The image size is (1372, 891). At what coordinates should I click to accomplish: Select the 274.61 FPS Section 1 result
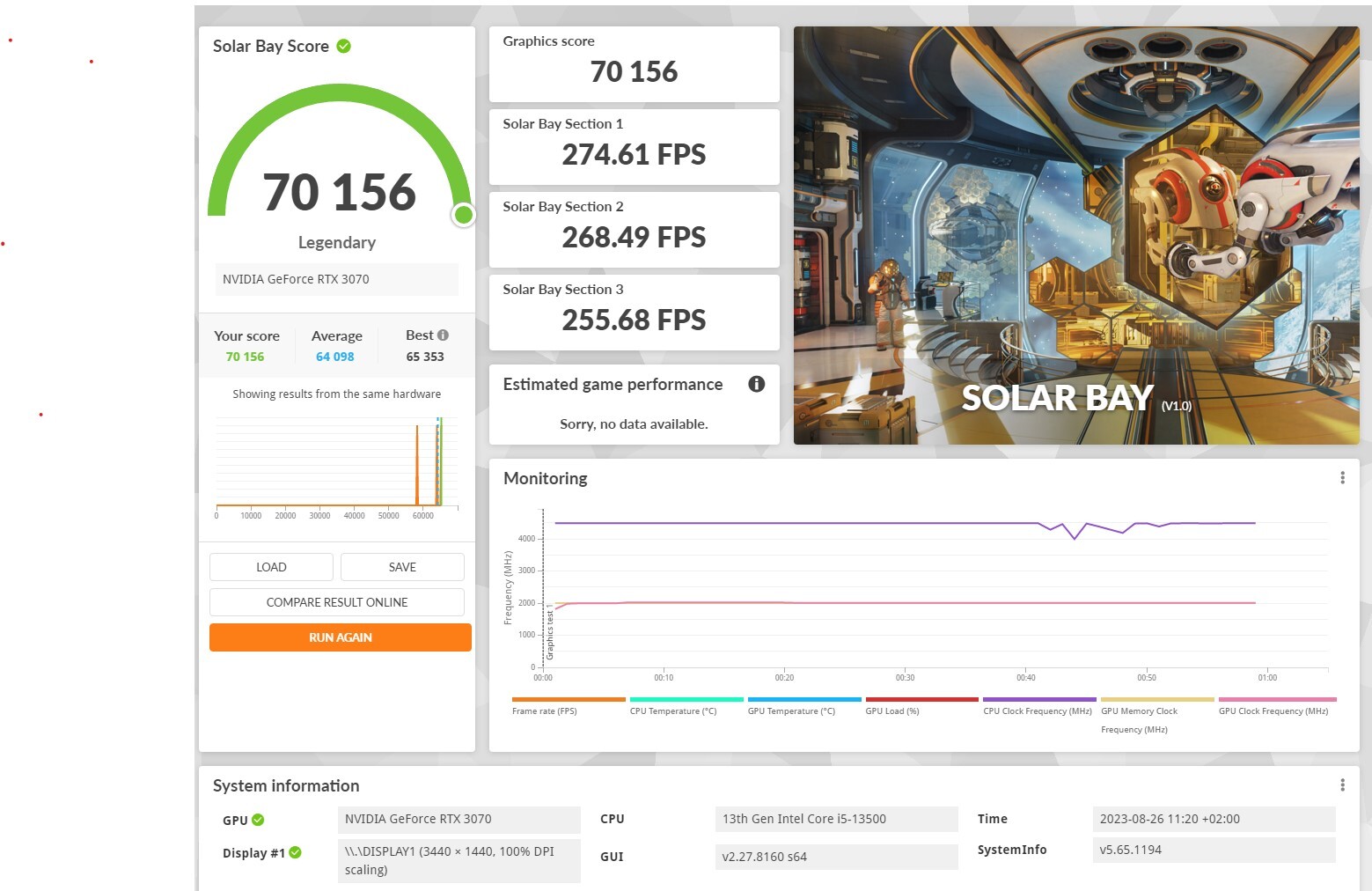click(634, 154)
